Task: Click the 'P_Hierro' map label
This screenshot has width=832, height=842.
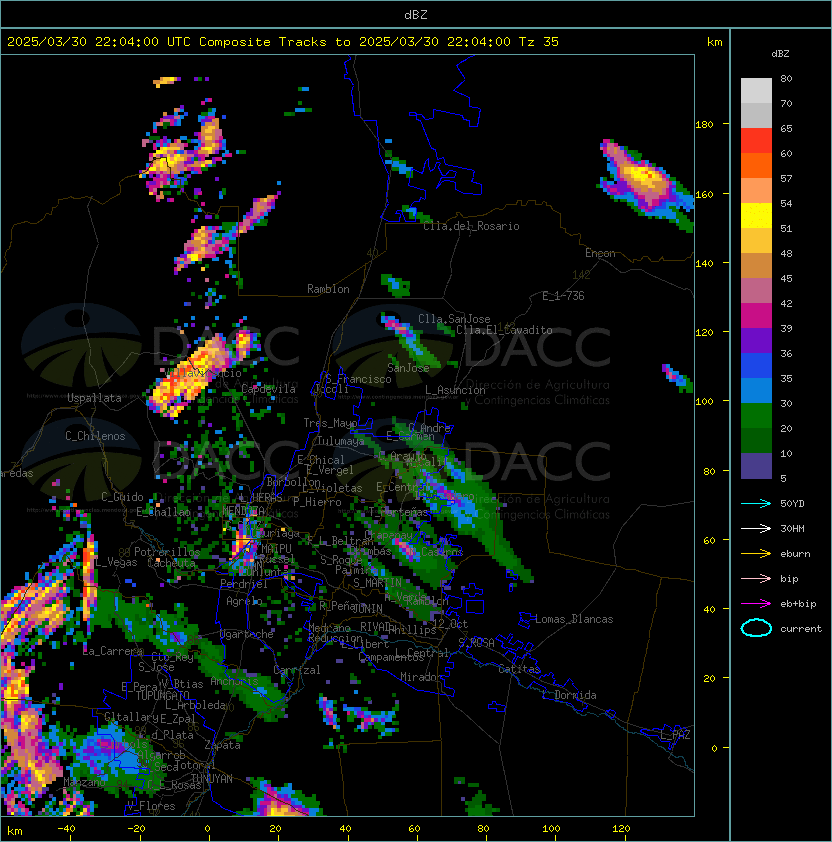Action: point(317,502)
